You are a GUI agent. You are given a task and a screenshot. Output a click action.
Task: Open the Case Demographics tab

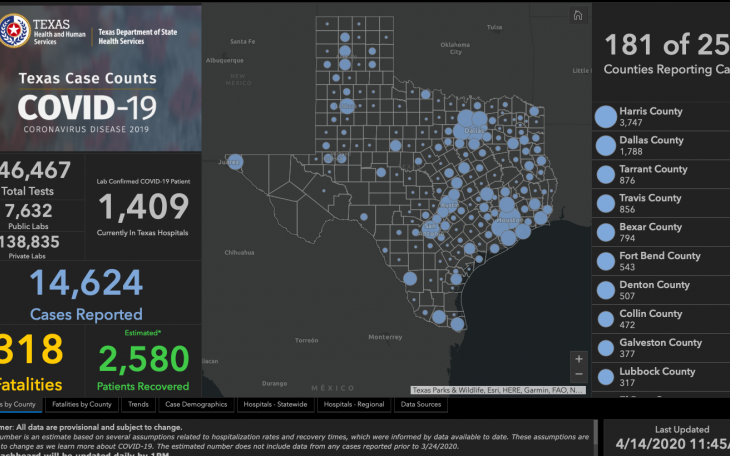(x=197, y=405)
